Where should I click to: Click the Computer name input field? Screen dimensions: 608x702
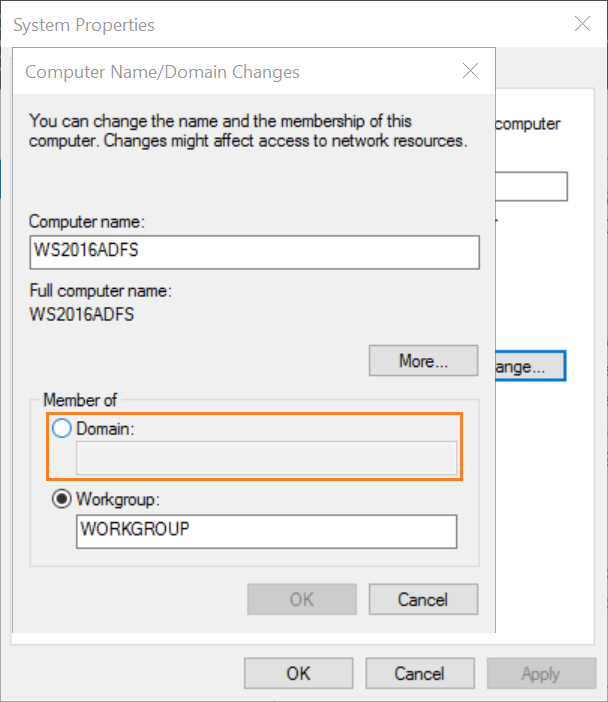click(x=254, y=252)
